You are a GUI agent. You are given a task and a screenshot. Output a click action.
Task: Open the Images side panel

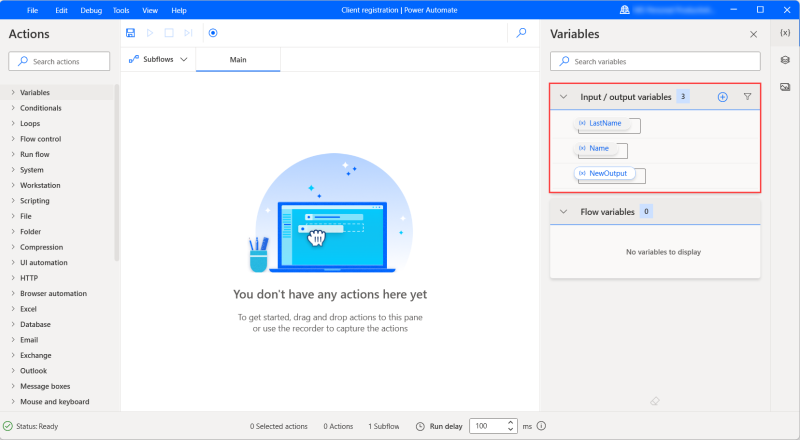tap(785, 87)
